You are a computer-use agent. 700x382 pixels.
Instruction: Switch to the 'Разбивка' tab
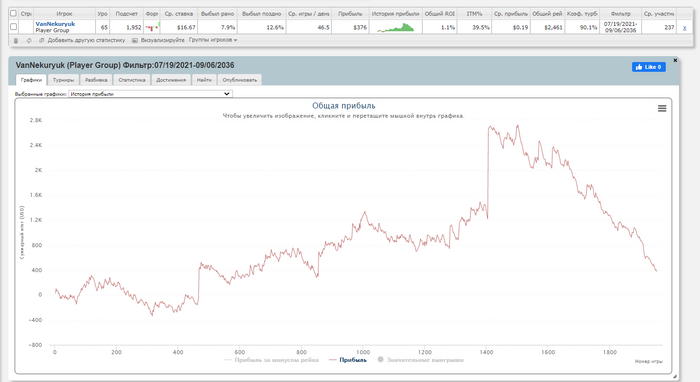coord(96,80)
